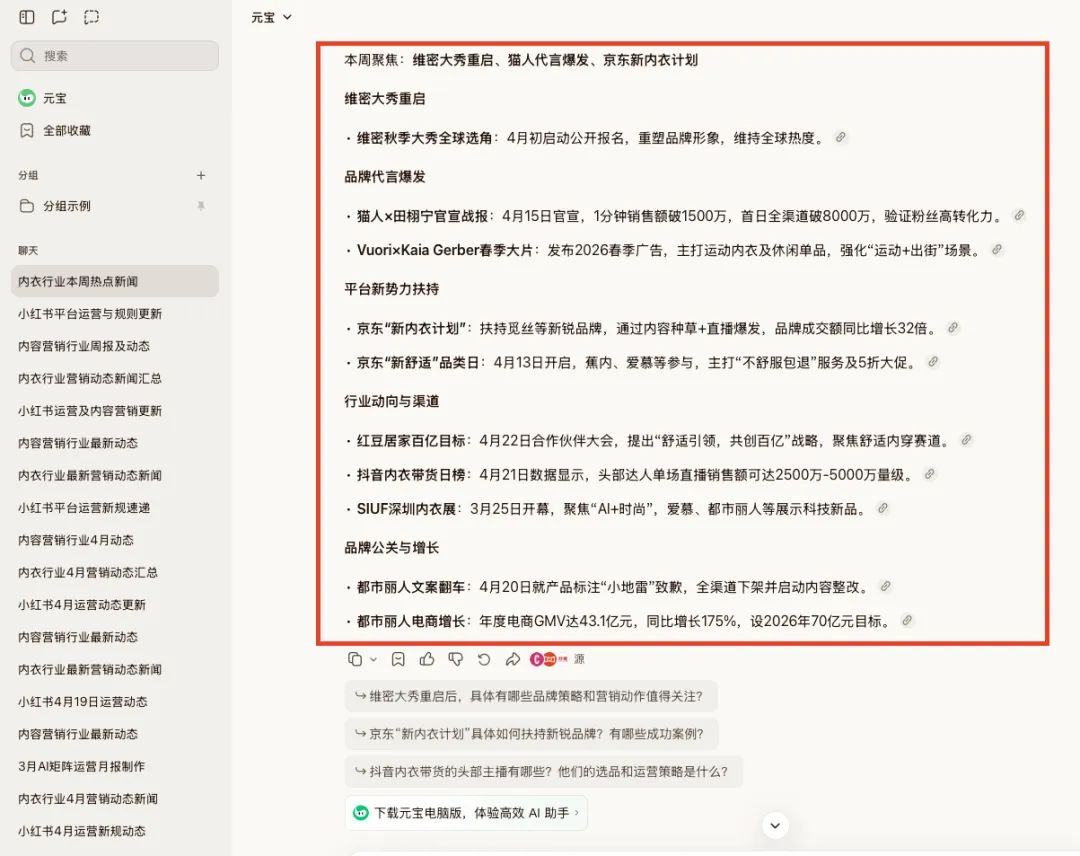Copy the response with copy icon
Viewport: 1080px width, 856px height.
click(355, 659)
